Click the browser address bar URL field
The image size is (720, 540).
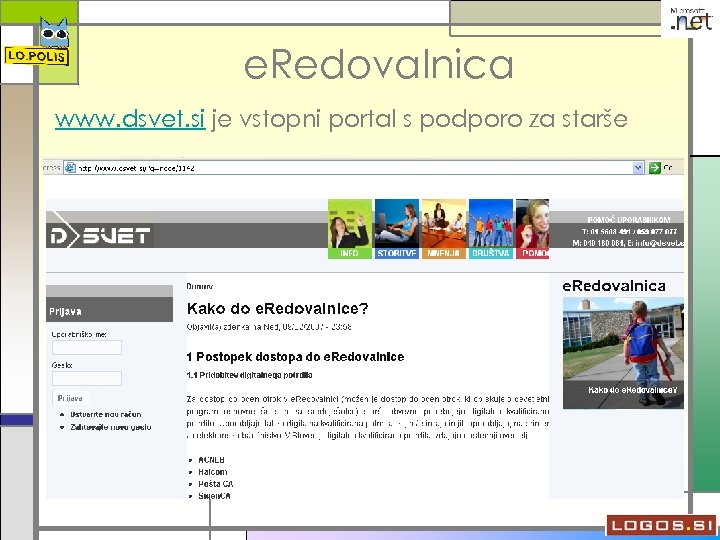click(354, 168)
